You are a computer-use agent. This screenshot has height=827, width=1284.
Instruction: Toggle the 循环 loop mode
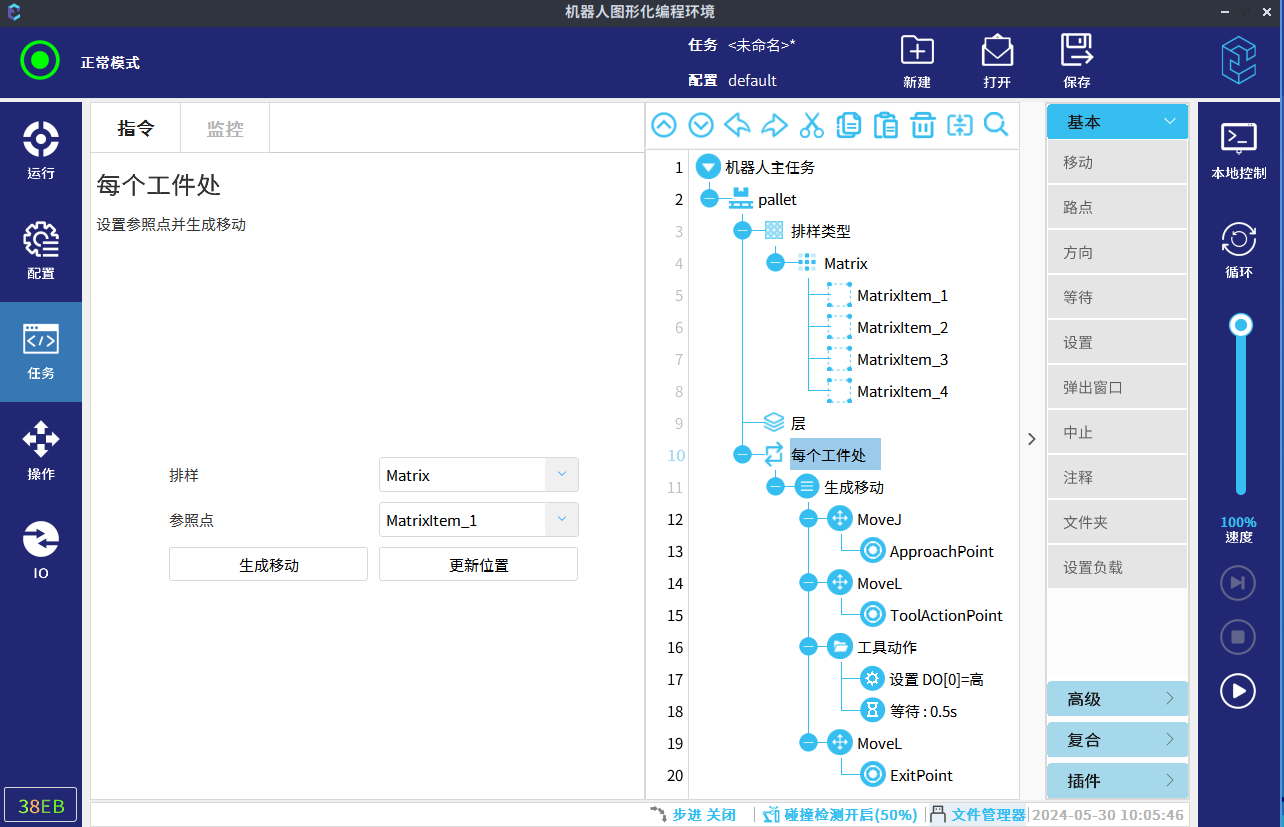tap(1239, 250)
